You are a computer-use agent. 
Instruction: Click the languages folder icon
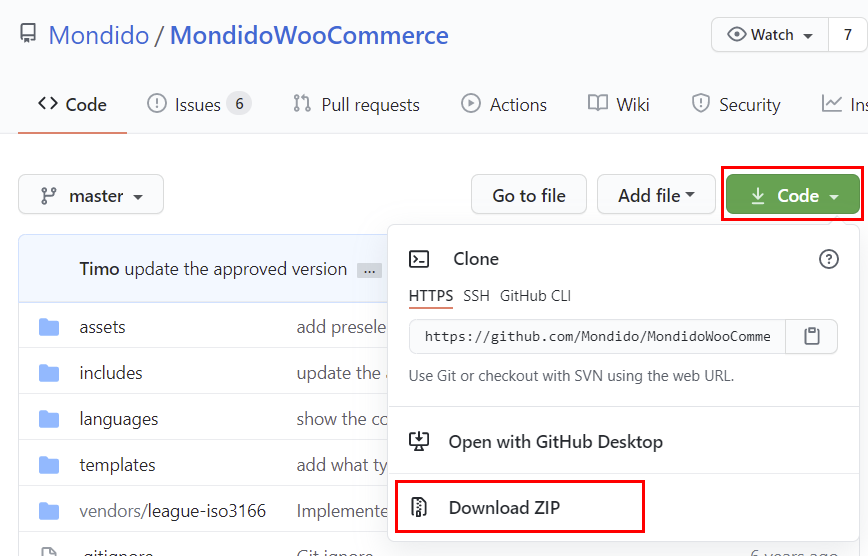(x=49, y=419)
